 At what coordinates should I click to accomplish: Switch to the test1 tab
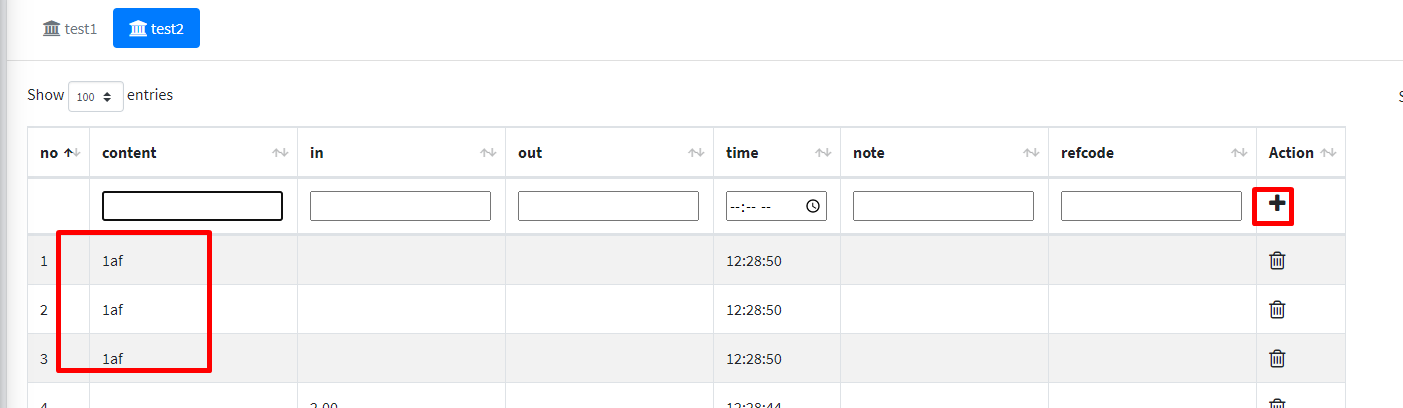tap(70, 28)
